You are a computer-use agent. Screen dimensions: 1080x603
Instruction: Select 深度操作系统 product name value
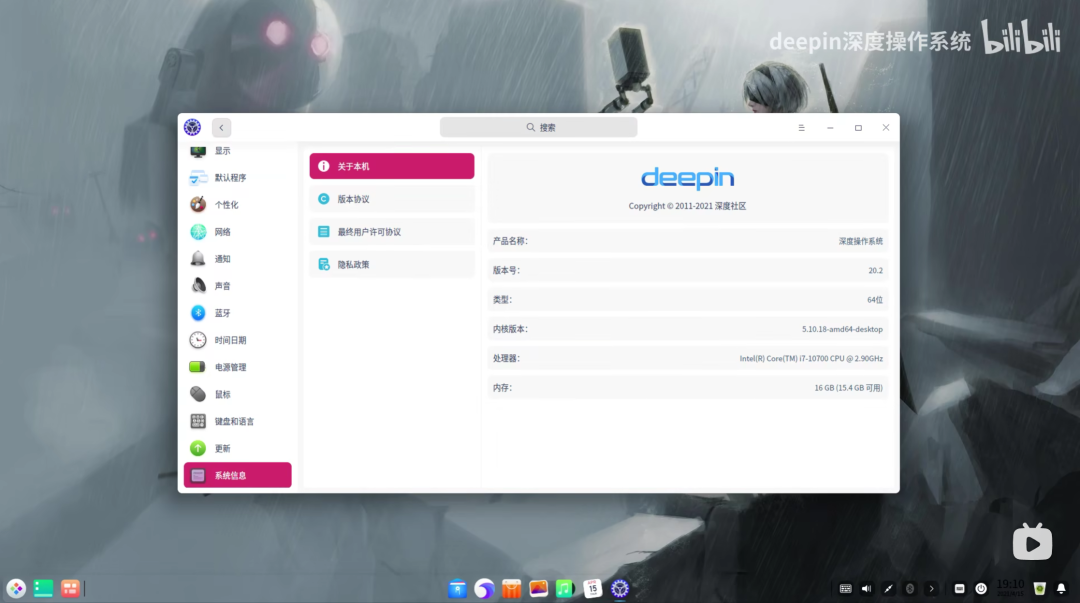tap(860, 241)
